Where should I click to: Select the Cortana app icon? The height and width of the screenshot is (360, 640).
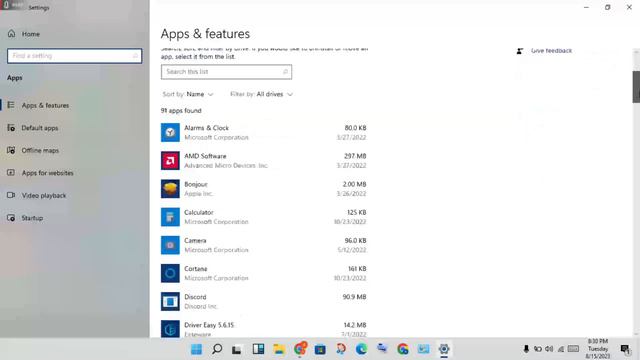(x=170, y=273)
